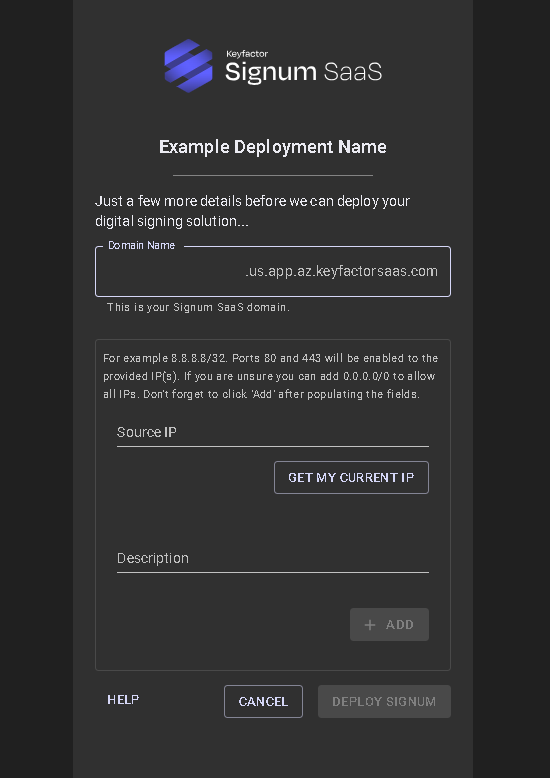Click the Example Deployment Name heading
Screen dimensions: 550x778
[x=273, y=147]
